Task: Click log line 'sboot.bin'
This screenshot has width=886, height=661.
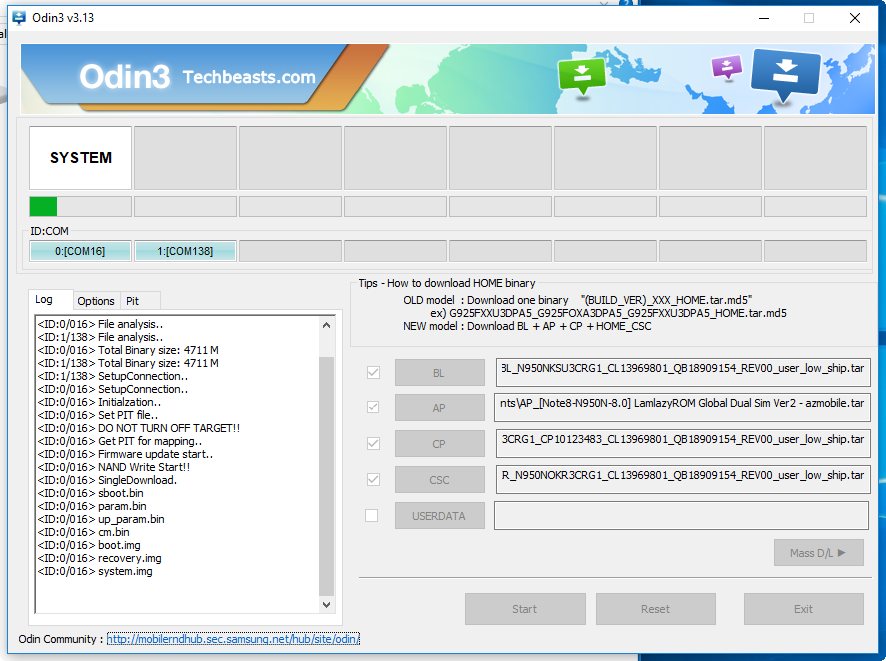Action: pos(90,493)
